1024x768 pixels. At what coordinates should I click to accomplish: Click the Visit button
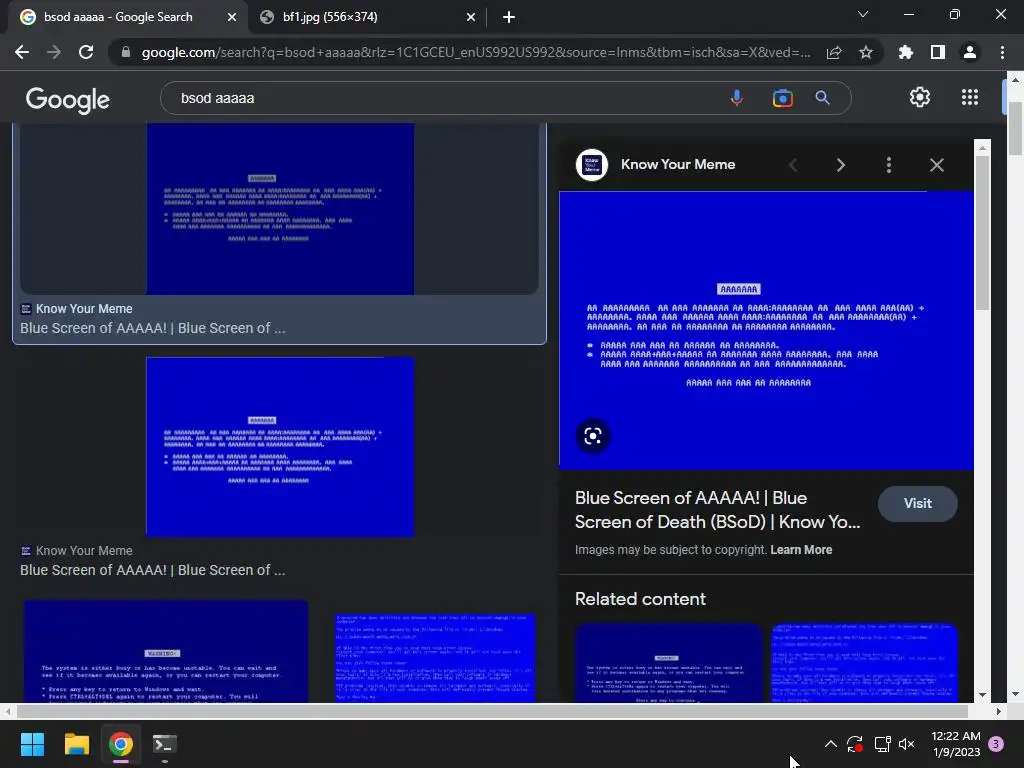point(918,504)
